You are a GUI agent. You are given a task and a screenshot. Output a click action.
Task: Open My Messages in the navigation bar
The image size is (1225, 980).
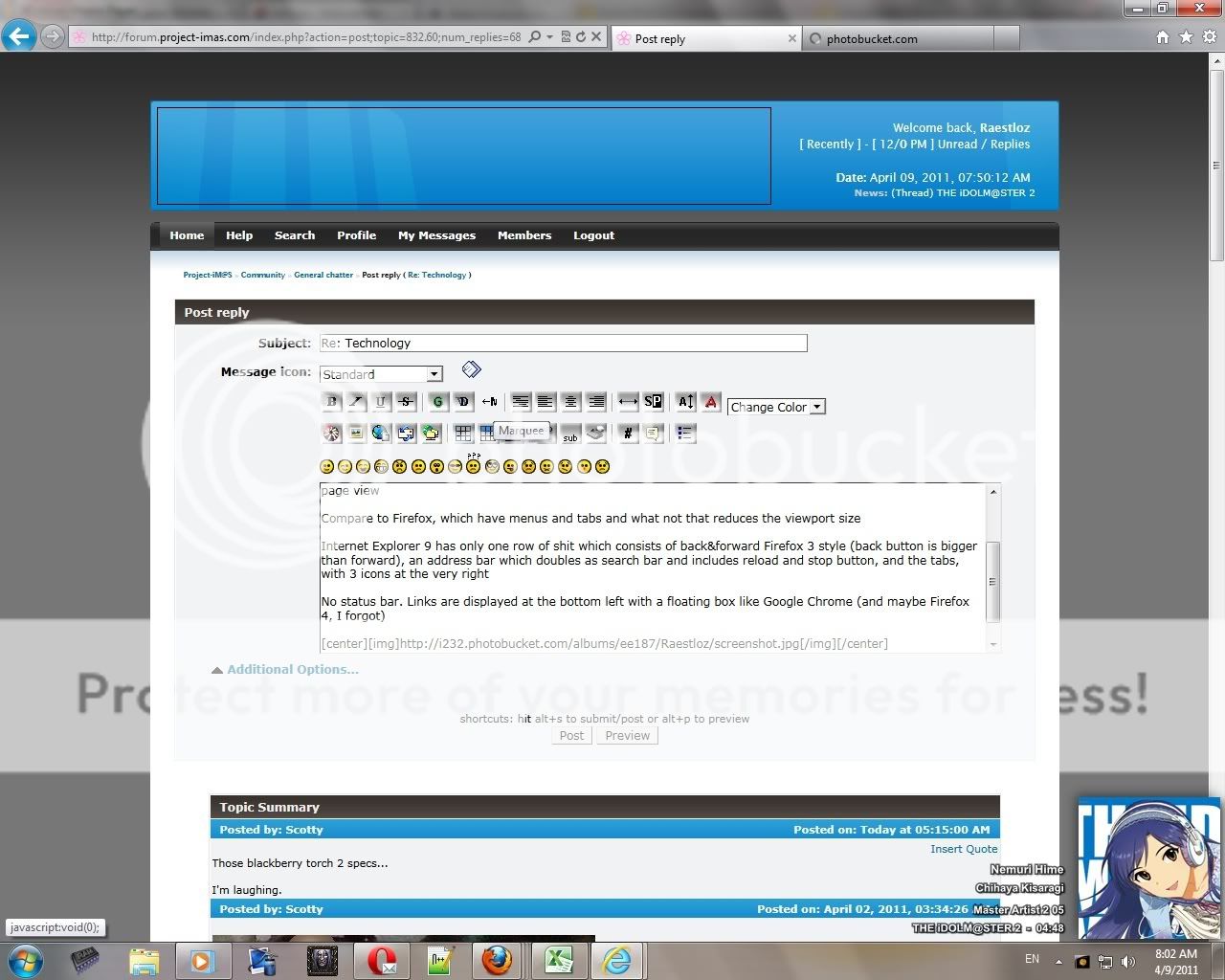[x=436, y=235]
